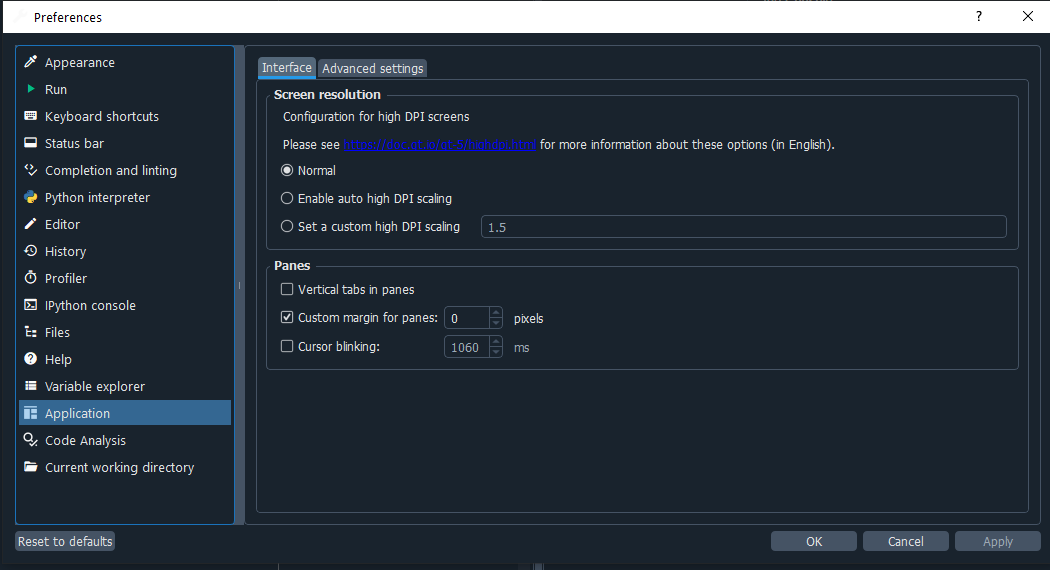Click the OK button
The image size is (1050, 570).
point(814,541)
